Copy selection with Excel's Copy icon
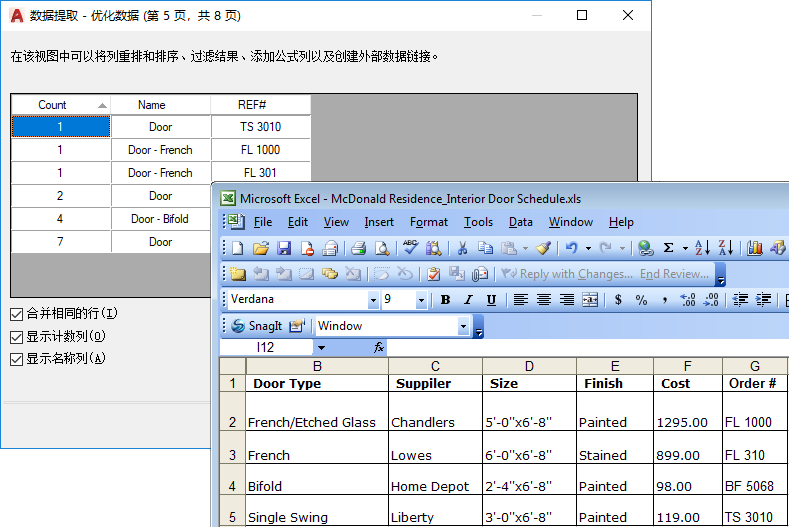 pyautogui.click(x=485, y=248)
